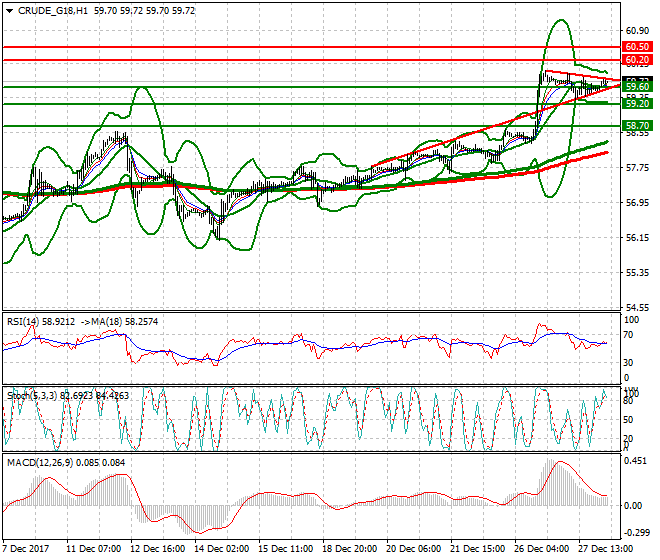Select the red 60.50 price level tag
Screen dimensions: 660x560
tap(637, 47)
